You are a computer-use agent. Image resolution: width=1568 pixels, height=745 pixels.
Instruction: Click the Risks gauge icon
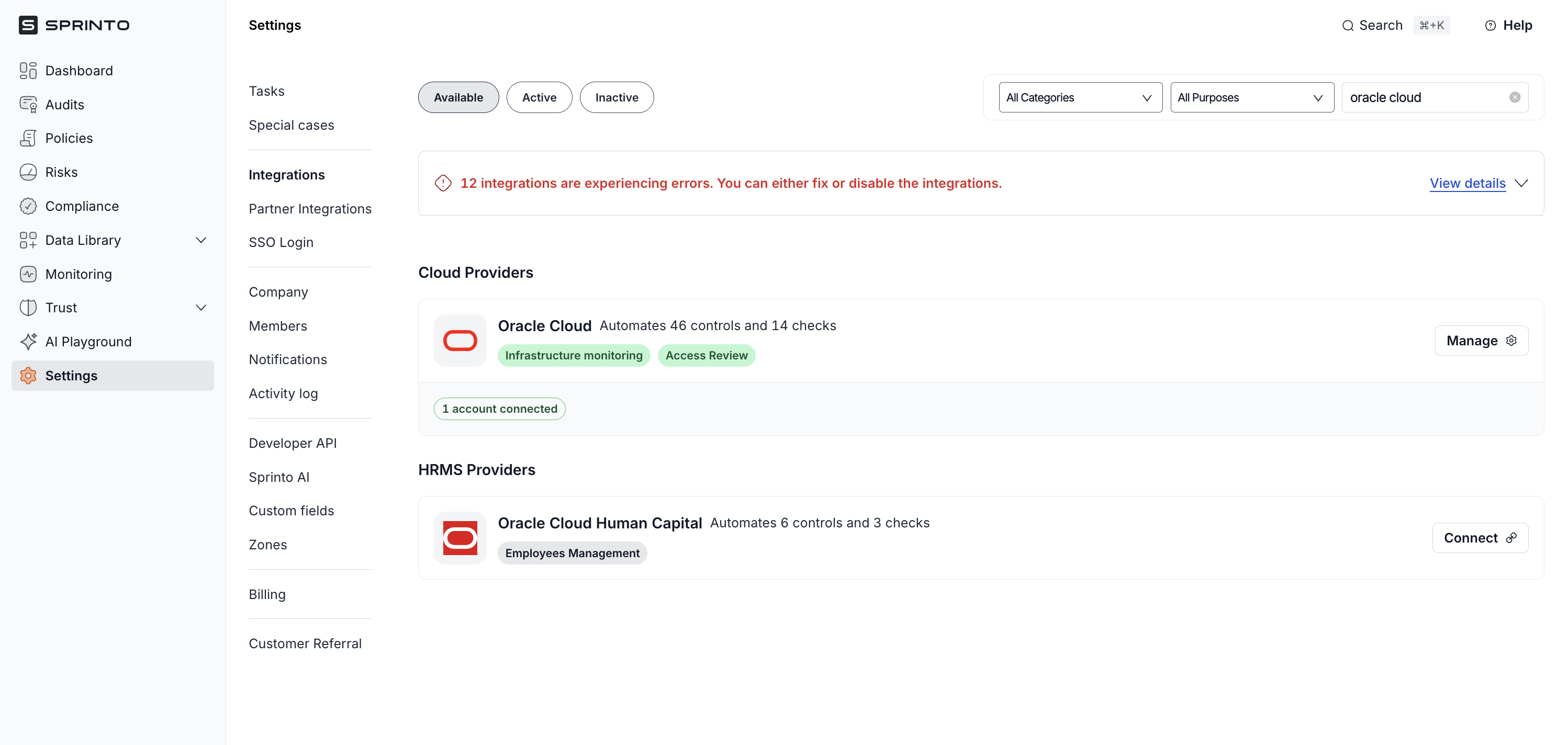pyautogui.click(x=28, y=172)
